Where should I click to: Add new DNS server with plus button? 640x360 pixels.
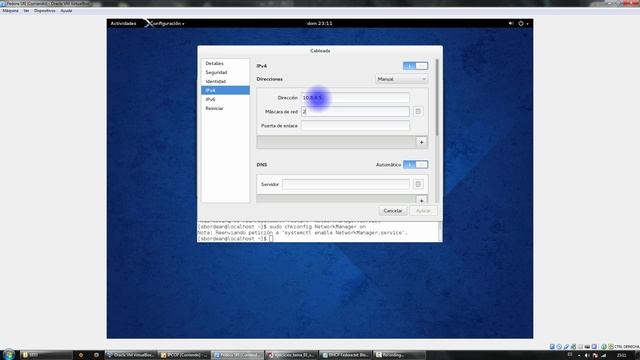tap(422, 200)
